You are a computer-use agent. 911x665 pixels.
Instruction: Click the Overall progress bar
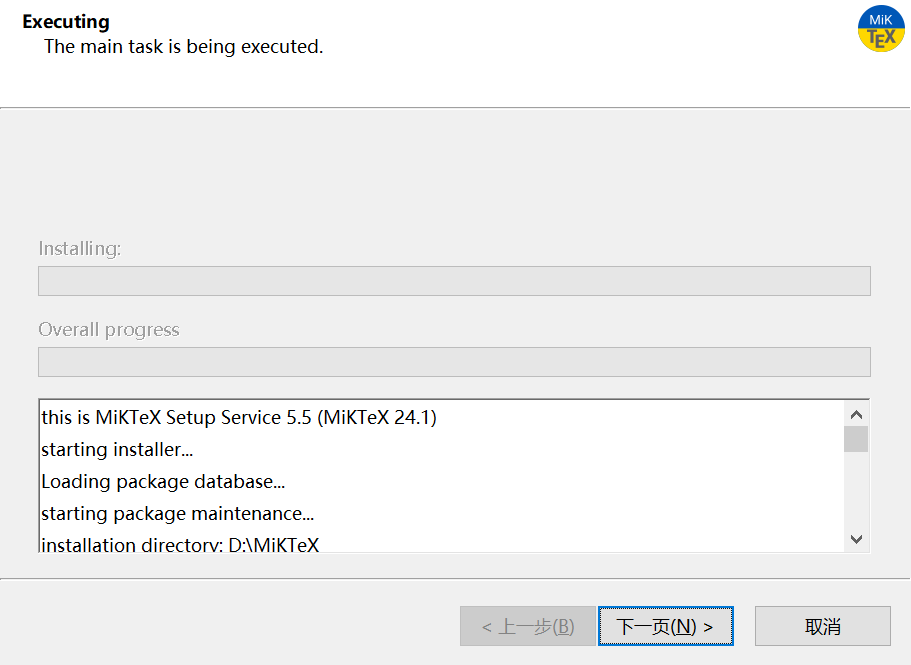coord(454,362)
